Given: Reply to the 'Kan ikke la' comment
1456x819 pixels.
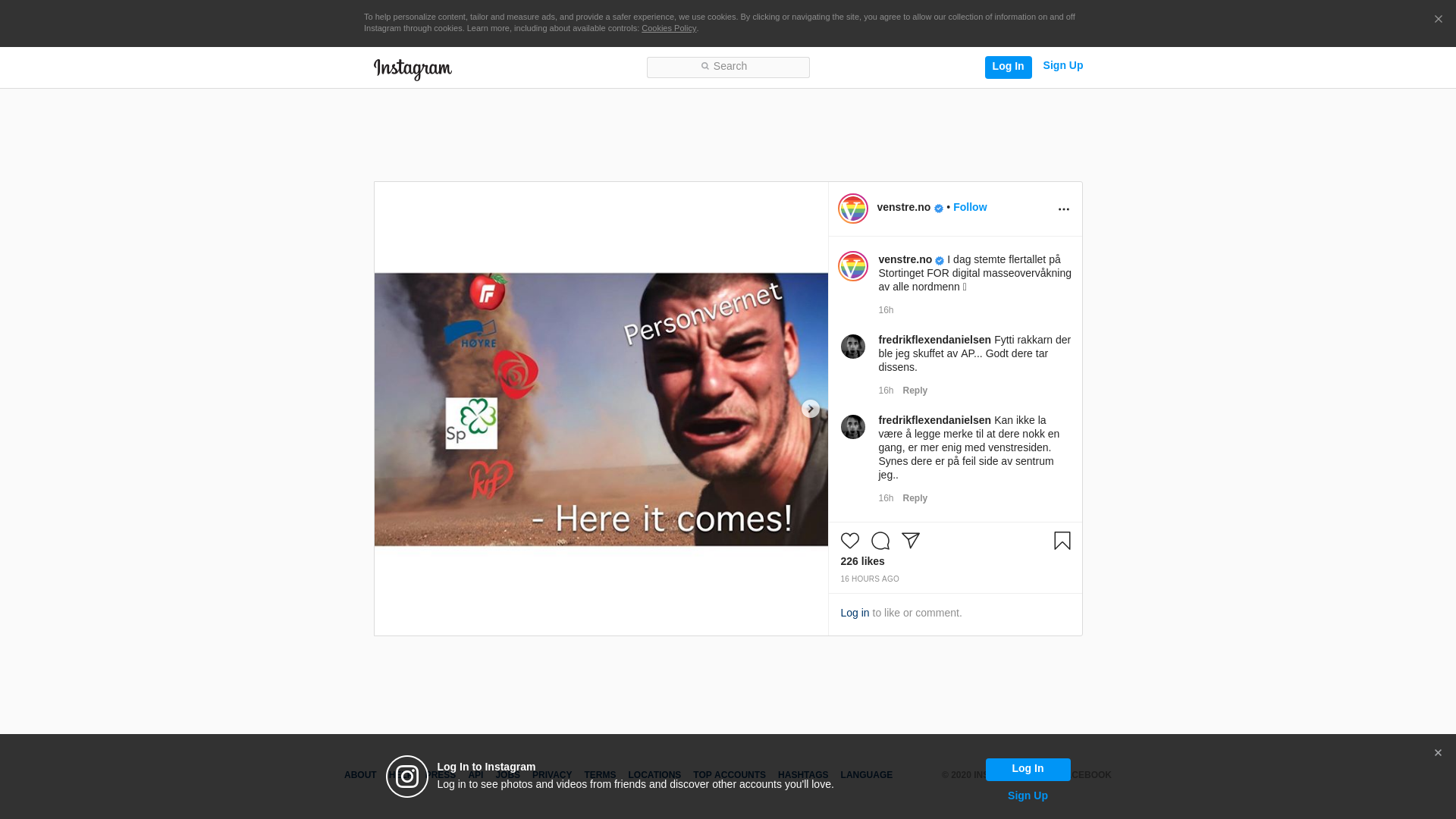Looking at the screenshot, I should 915,498.
